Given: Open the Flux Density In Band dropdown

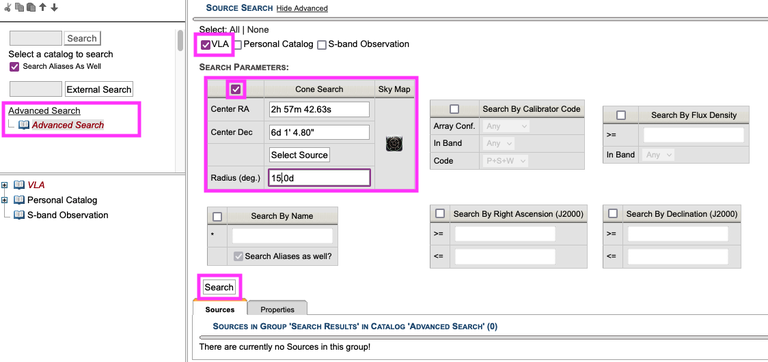Looking at the screenshot, I should point(659,155).
